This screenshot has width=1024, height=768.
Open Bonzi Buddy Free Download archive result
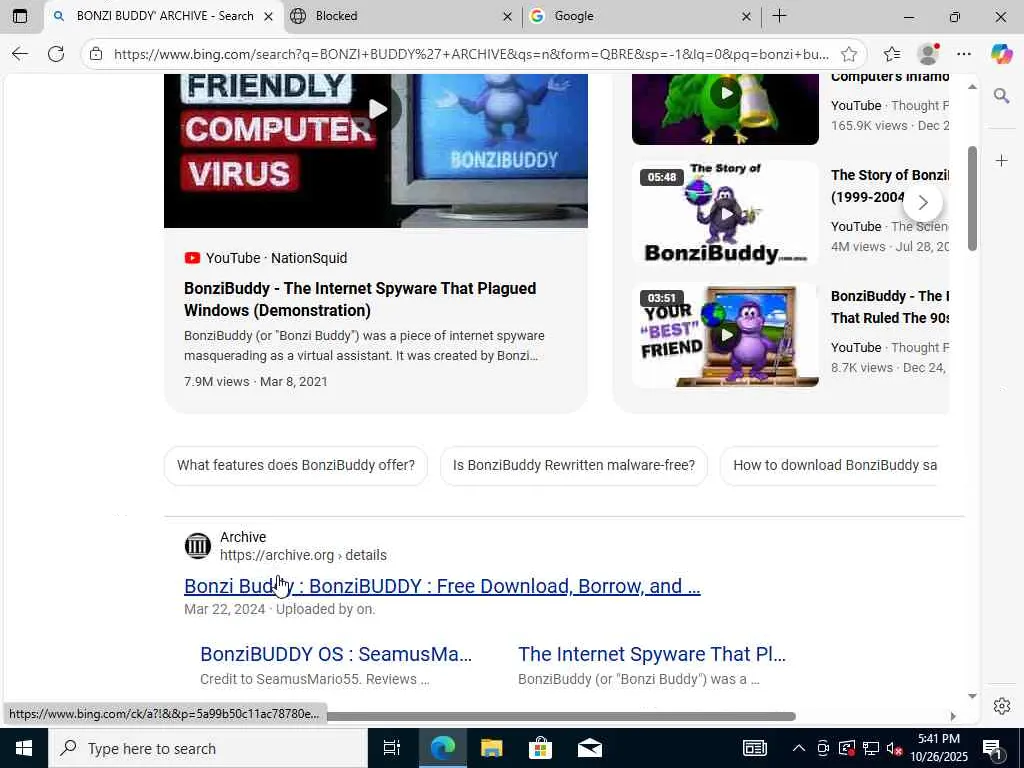click(442, 586)
